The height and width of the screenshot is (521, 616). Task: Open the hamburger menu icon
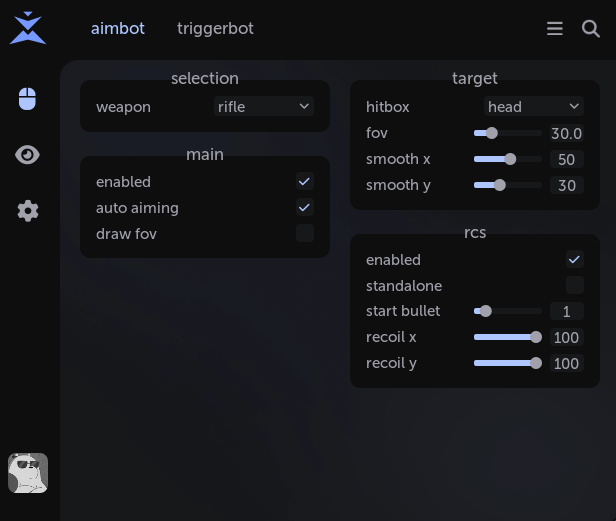point(555,29)
